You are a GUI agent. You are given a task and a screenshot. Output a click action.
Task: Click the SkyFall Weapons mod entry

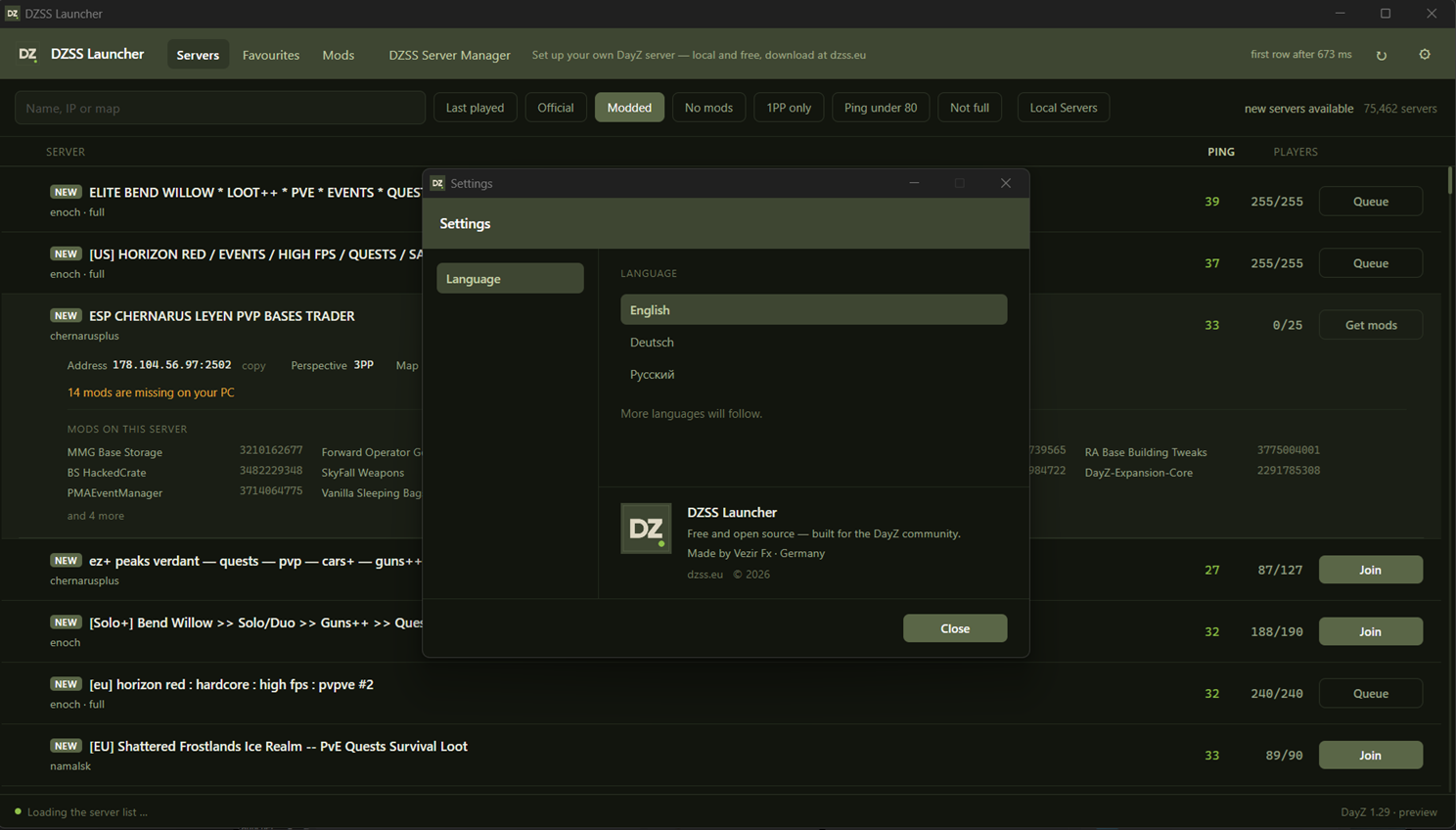tap(363, 473)
